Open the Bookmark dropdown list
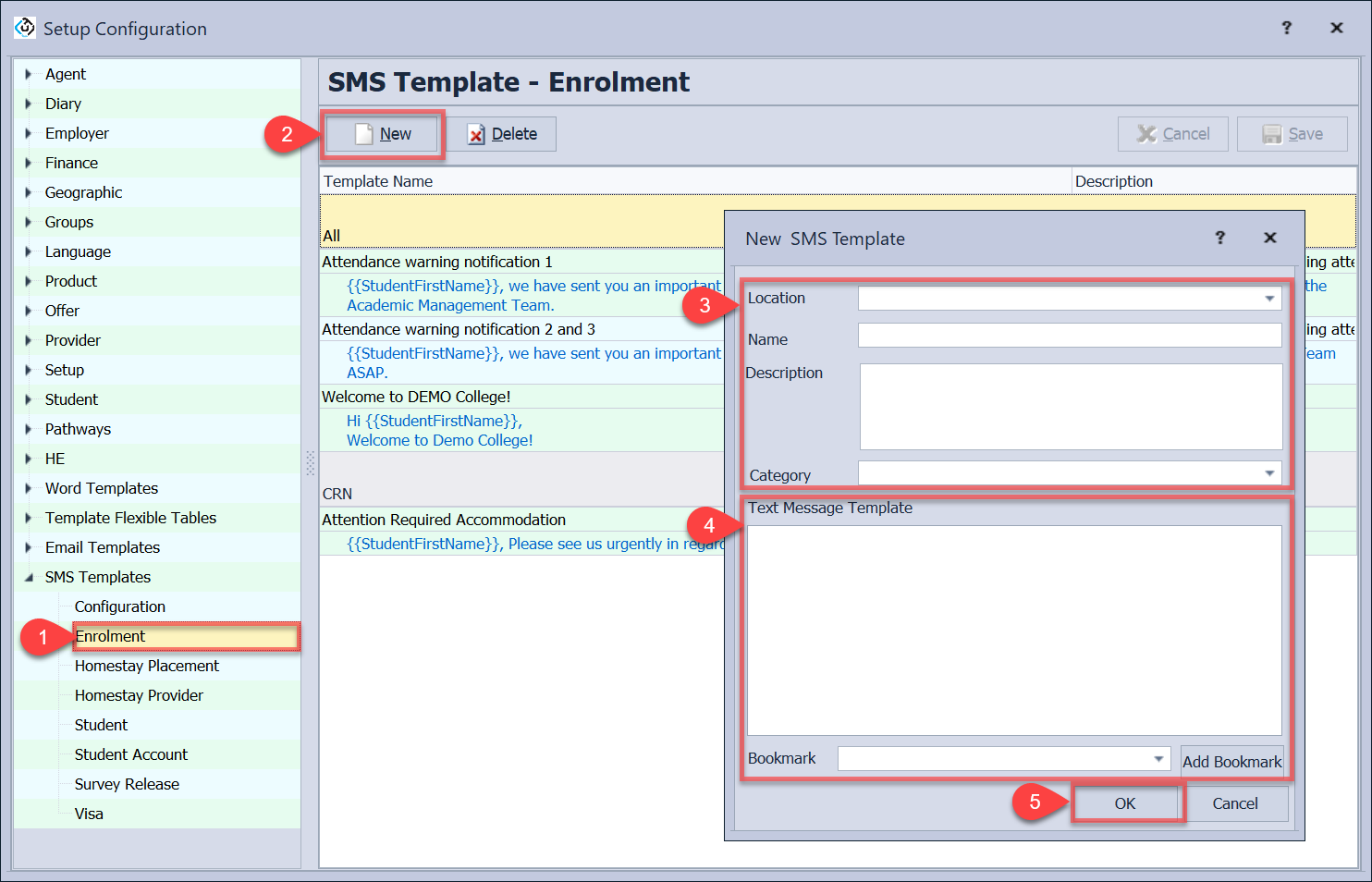 [x=1158, y=759]
